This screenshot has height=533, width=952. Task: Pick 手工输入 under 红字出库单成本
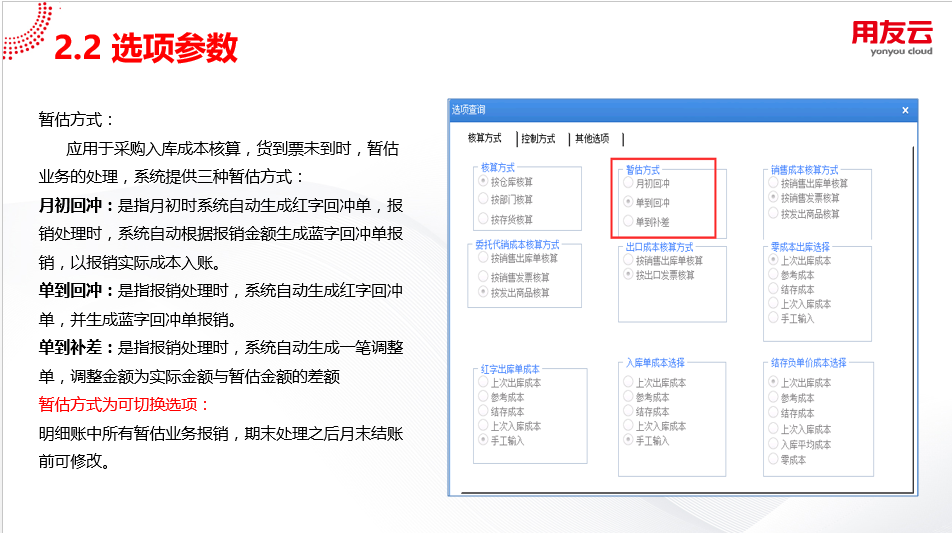pyautogui.click(x=484, y=440)
